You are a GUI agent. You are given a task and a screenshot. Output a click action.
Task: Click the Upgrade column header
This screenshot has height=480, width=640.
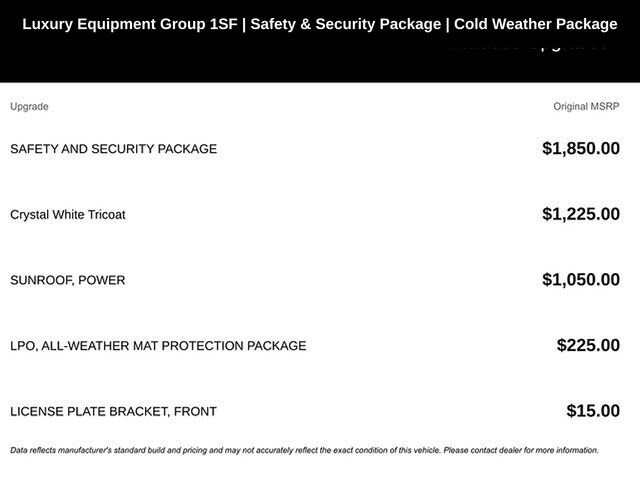coord(29,107)
